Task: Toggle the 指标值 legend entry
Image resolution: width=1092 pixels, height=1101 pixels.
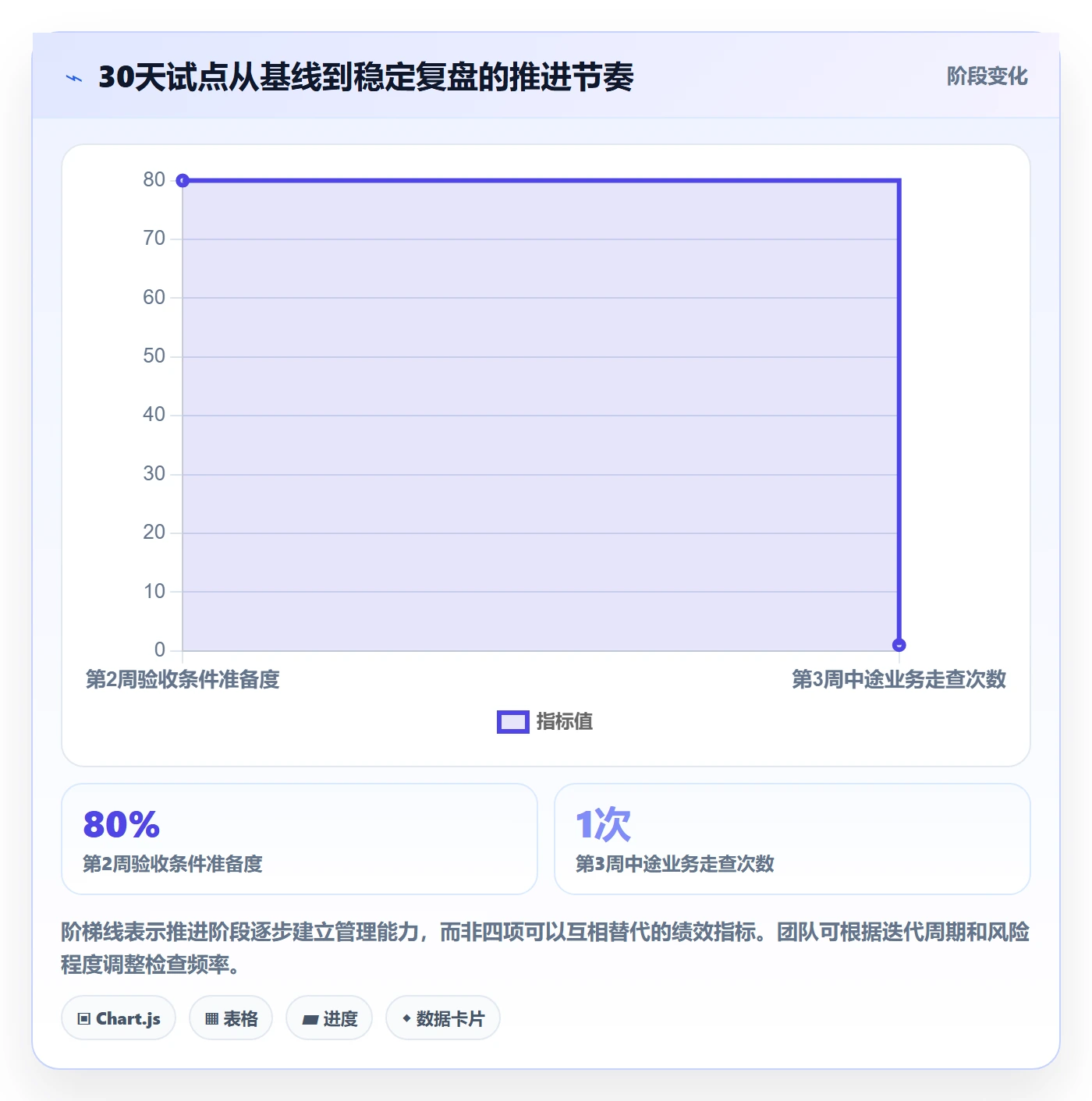Action: tap(545, 722)
